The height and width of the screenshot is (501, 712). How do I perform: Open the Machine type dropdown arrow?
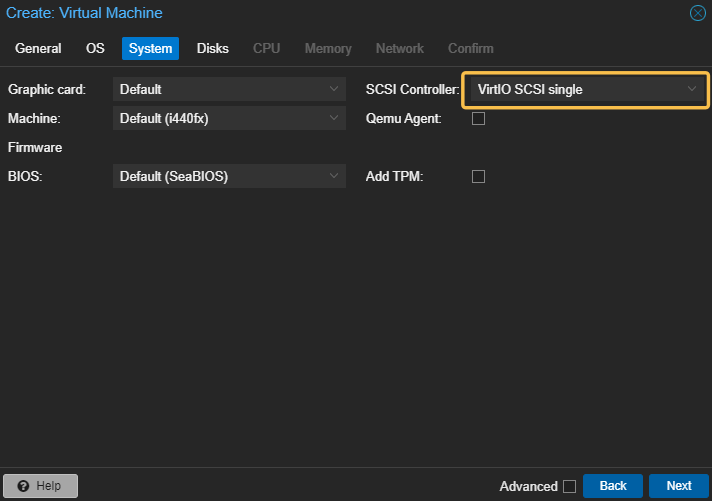coord(334,118)
